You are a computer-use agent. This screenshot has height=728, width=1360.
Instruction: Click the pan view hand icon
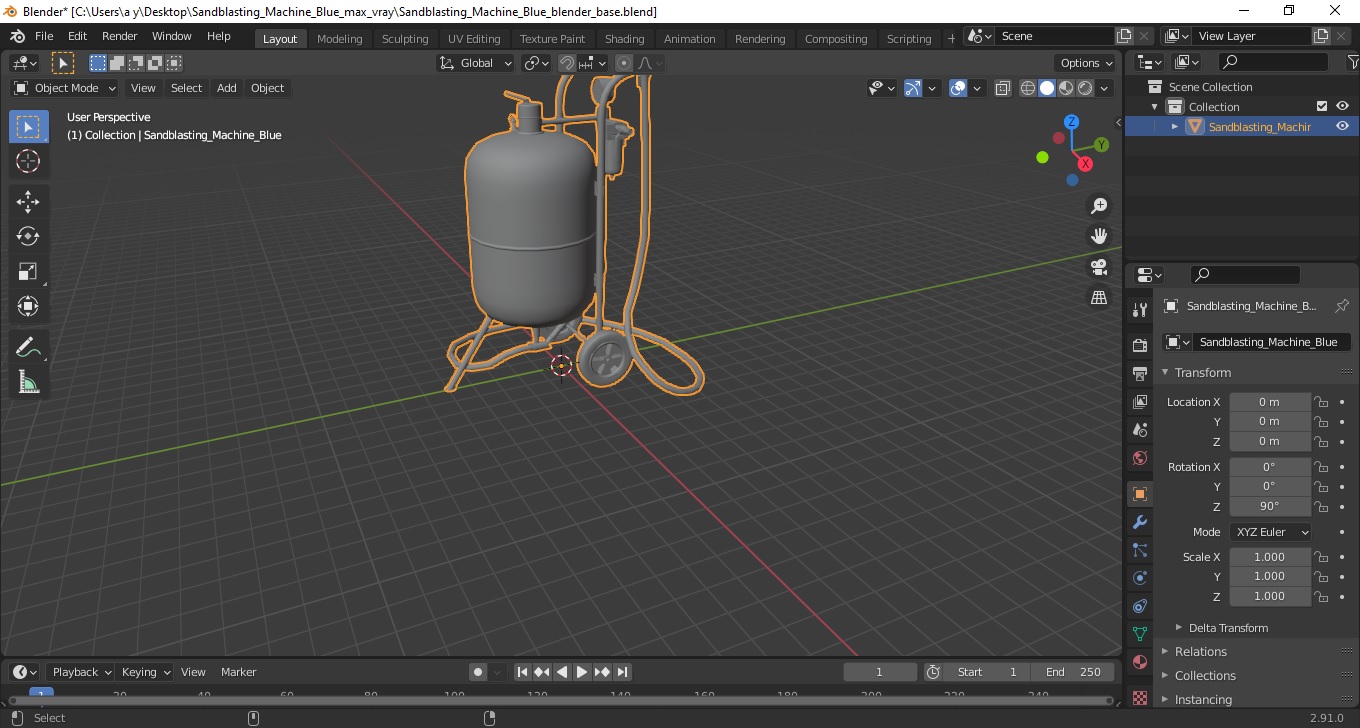click(1099, 237)
